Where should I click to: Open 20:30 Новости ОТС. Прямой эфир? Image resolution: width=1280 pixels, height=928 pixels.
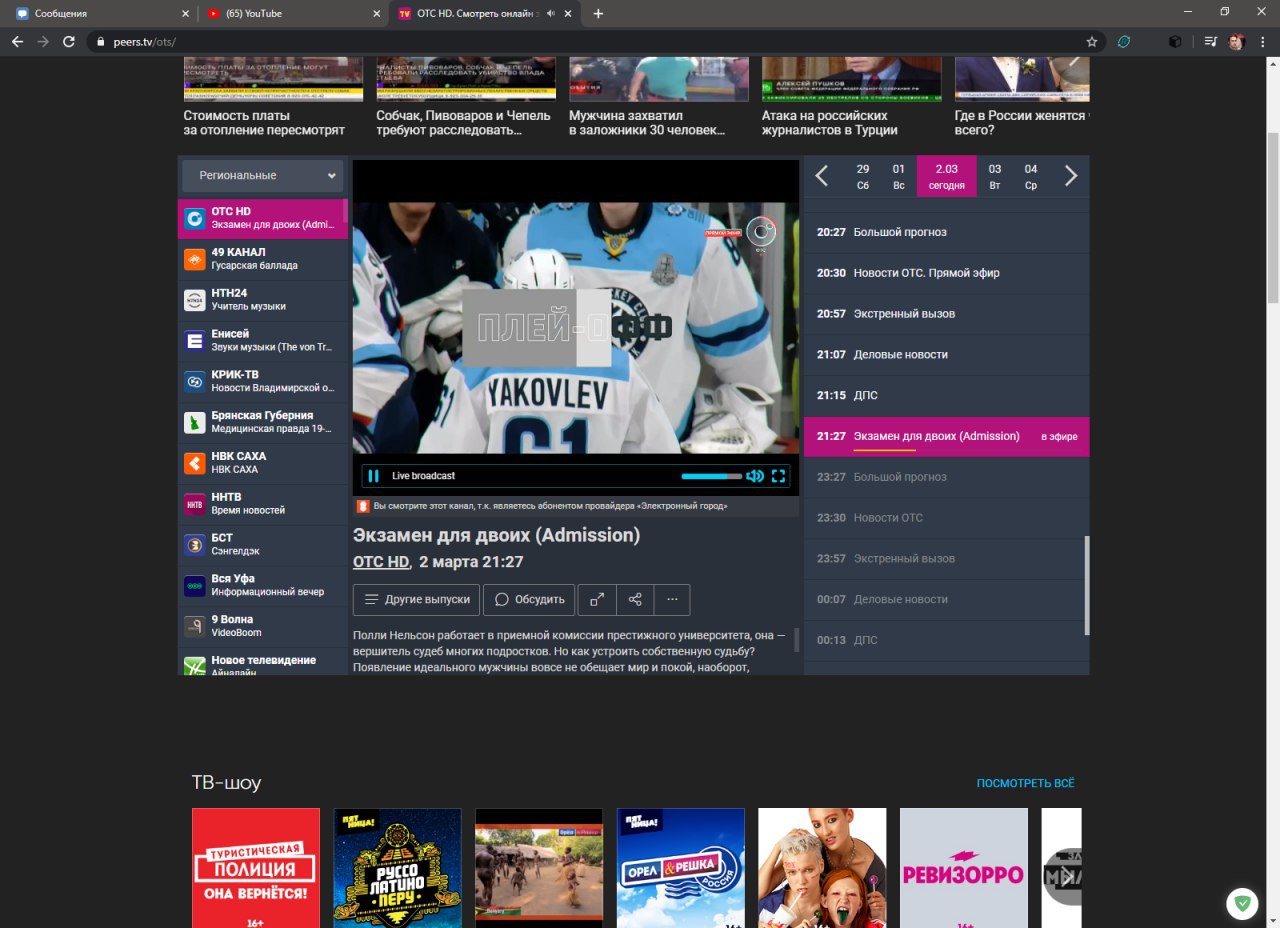point(946,273)
